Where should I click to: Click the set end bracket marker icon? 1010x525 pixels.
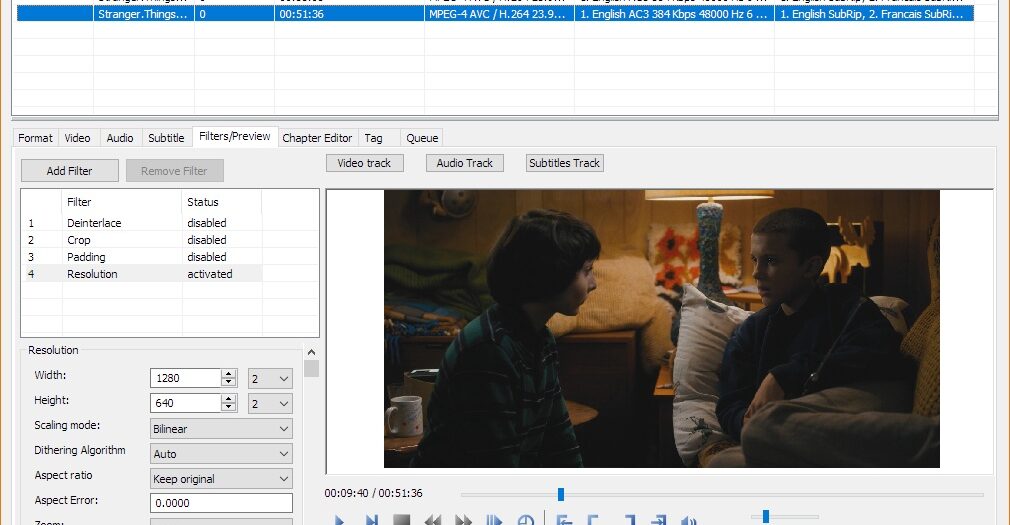click(x=629, y=519)
